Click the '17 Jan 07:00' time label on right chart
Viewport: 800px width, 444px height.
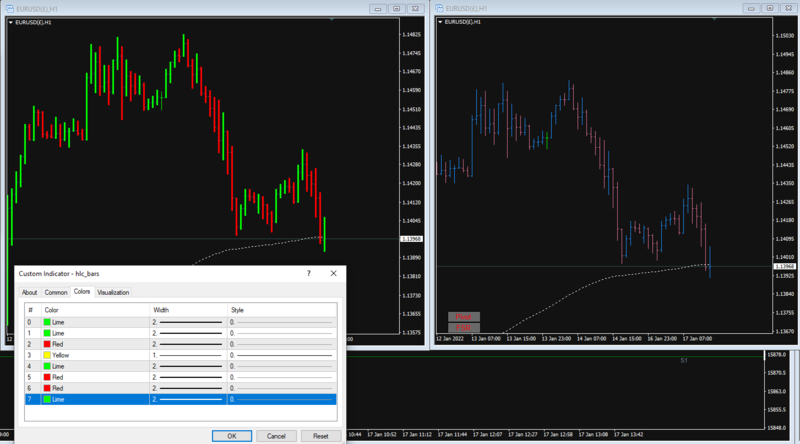click(697, 338)
